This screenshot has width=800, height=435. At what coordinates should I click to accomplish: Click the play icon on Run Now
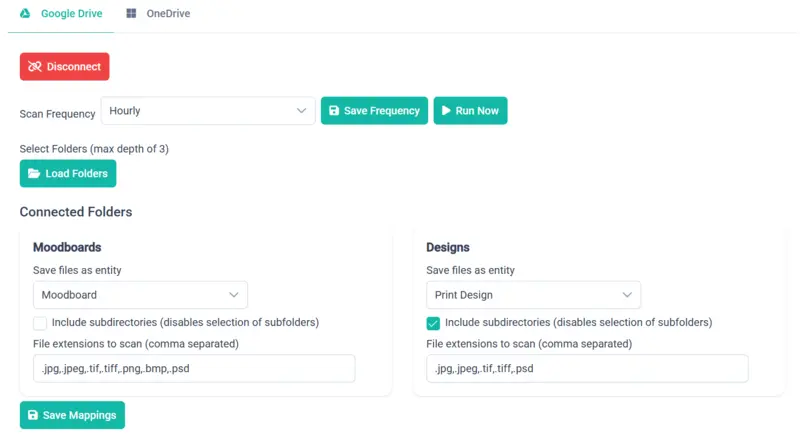point(446,111)
